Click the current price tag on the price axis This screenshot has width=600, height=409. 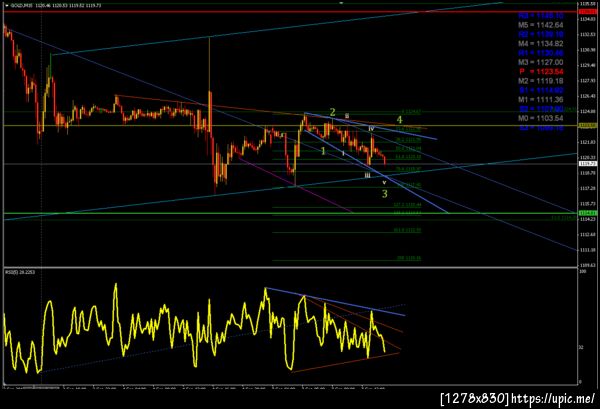click(x=588, y=164)
